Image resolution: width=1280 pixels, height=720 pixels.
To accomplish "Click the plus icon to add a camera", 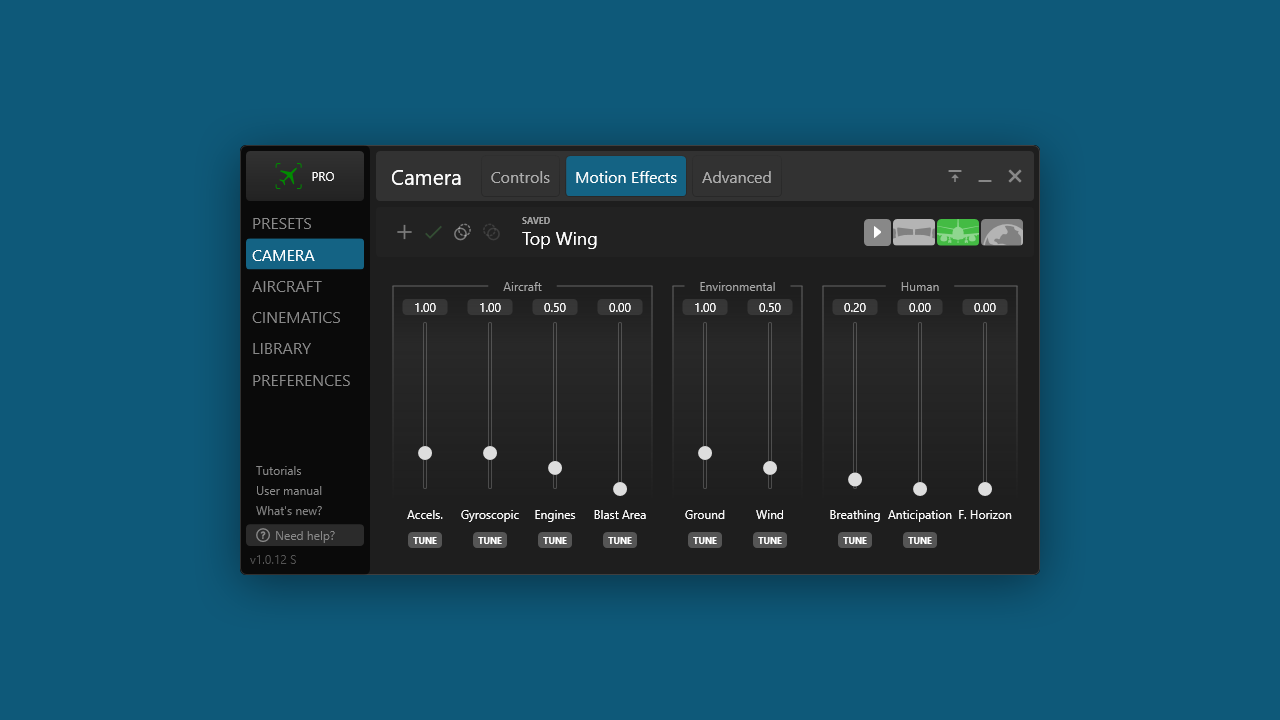I will pos(404,232).
